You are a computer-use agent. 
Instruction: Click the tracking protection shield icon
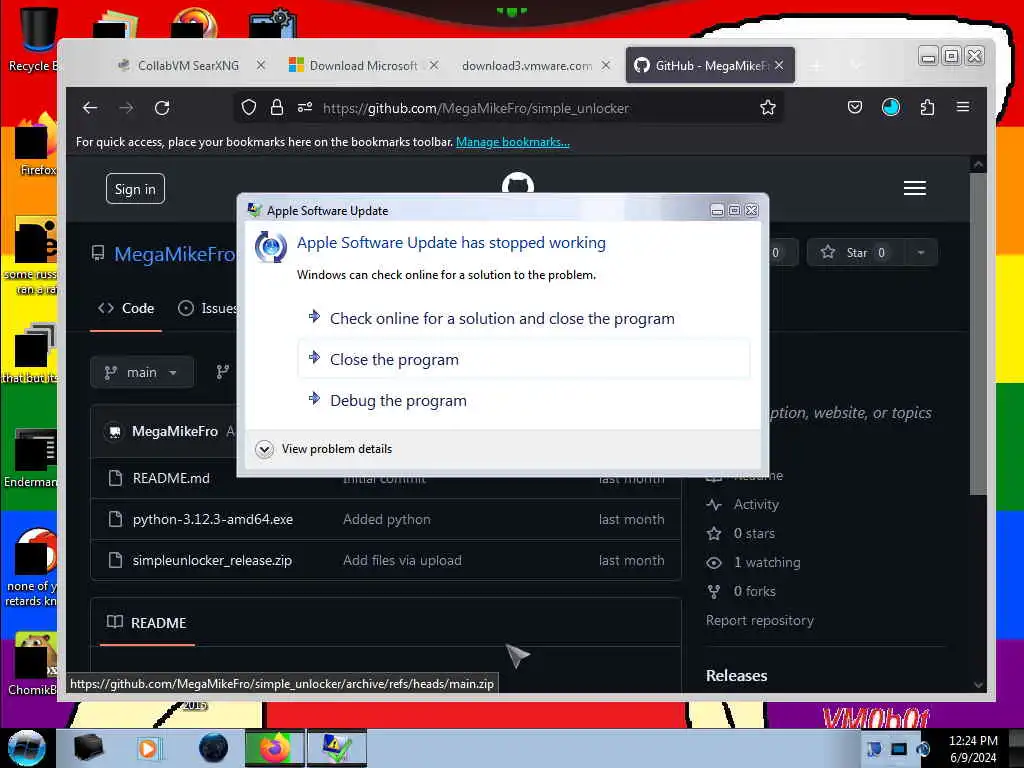tap(249, 108)
